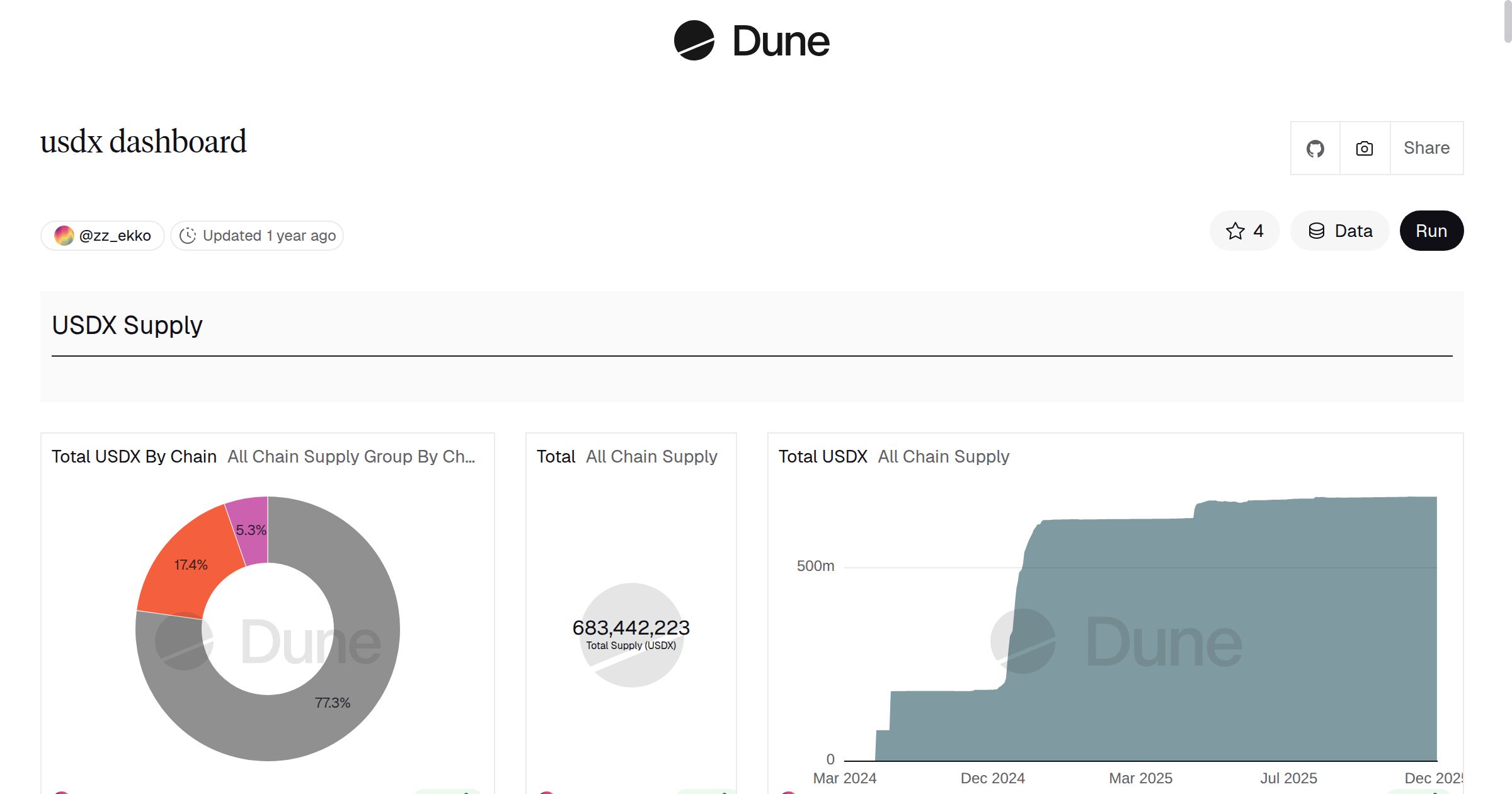Click the clock icon beside the update time
The height and width of the screenshot is (794, 1512).
click(188, 235)
